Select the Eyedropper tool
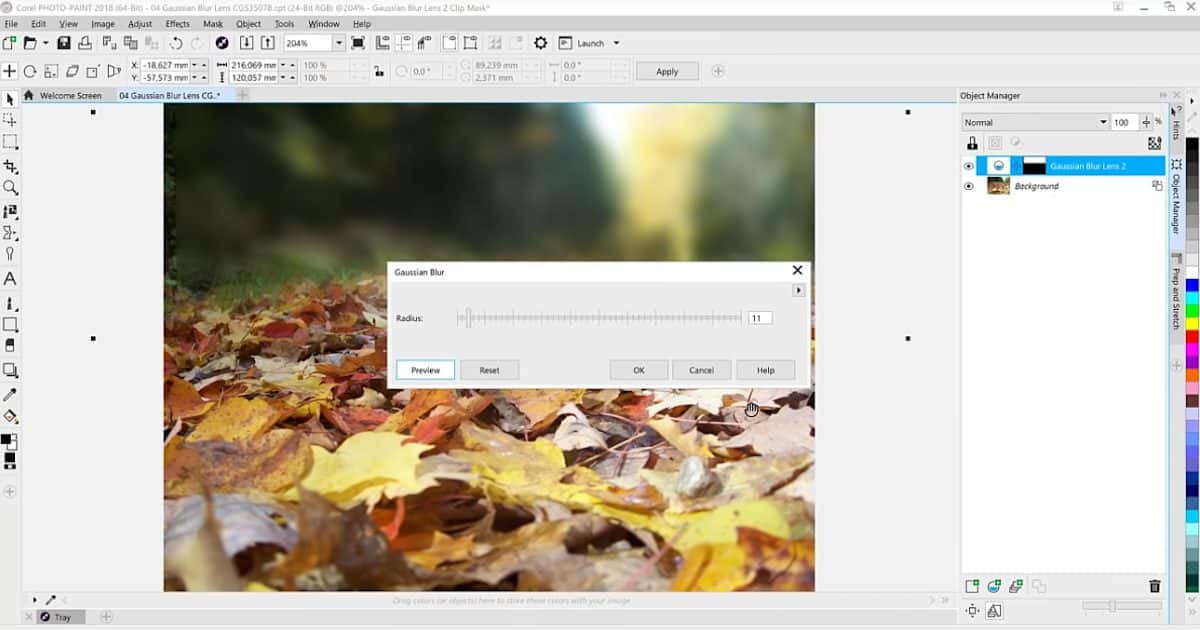The height and width of the screenshot is (630, 1200). click(10, 395)
